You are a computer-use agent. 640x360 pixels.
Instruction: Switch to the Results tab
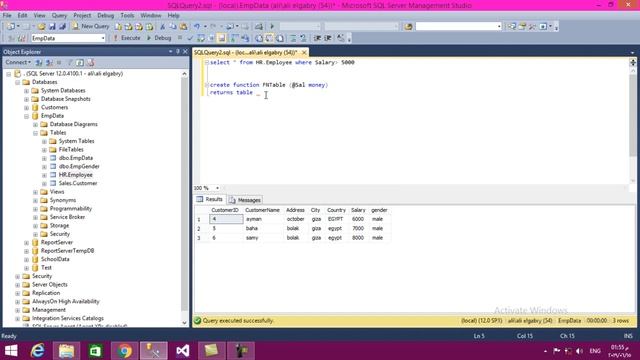pos(210,199)
